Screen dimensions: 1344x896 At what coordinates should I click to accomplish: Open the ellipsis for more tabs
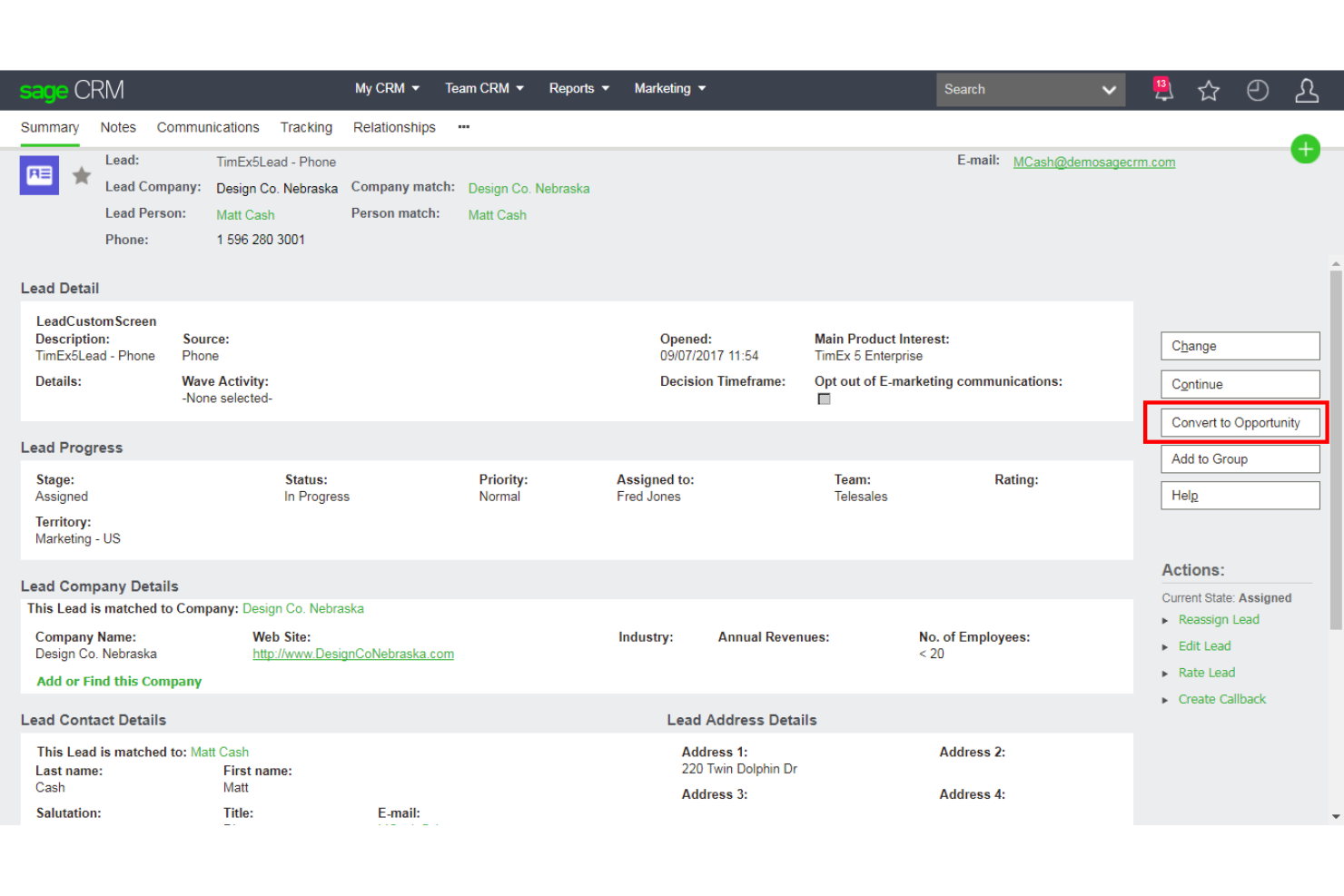point(463,127)
